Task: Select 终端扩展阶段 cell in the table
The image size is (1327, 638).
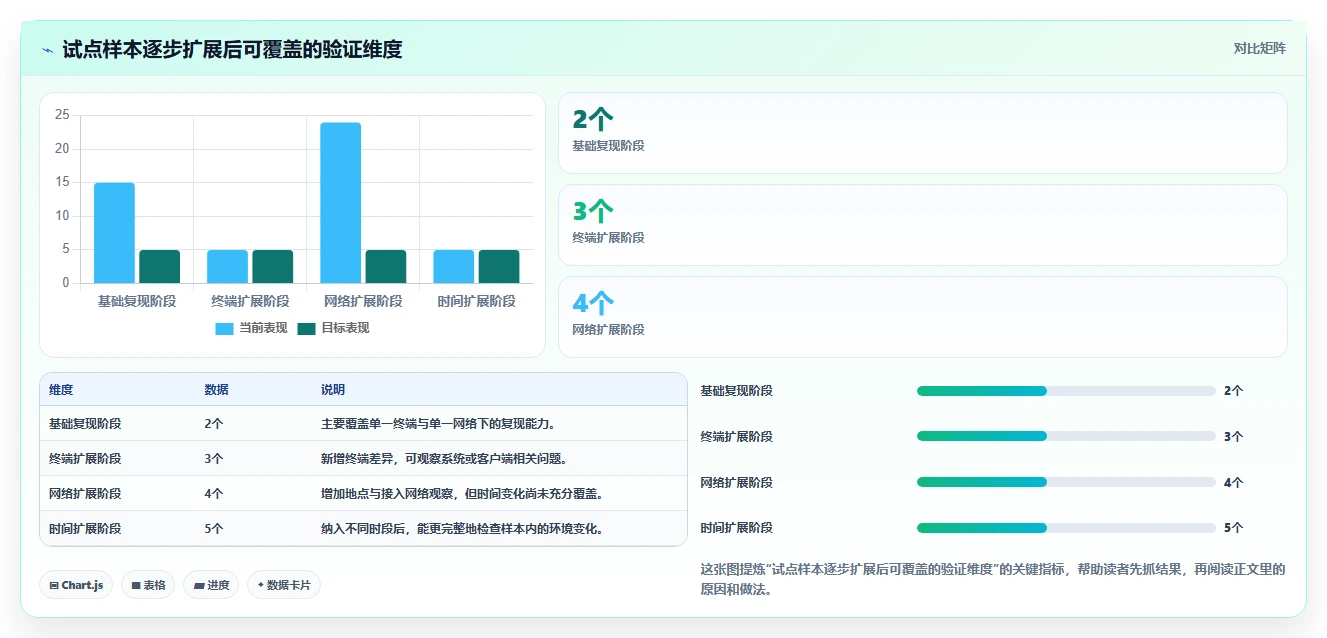Action: point(85,459)
